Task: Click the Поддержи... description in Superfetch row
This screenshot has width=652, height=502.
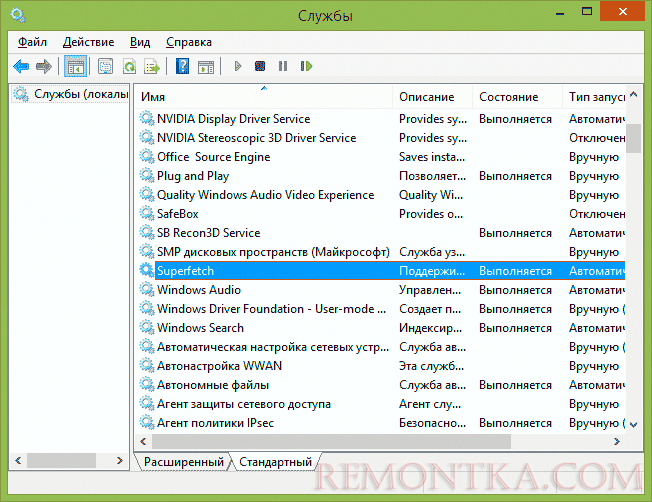Action: click(432, 271)
